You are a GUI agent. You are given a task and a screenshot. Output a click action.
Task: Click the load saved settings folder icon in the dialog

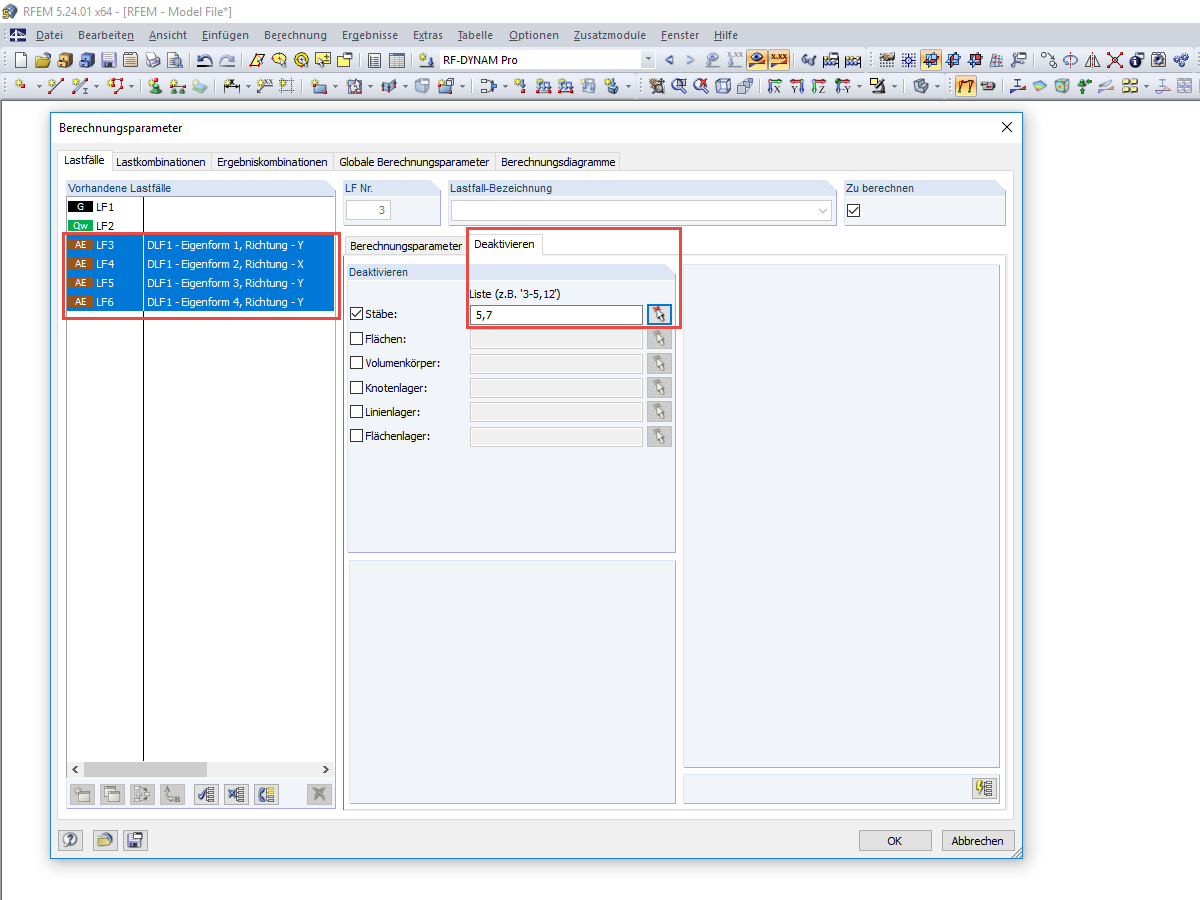point(103,841)
